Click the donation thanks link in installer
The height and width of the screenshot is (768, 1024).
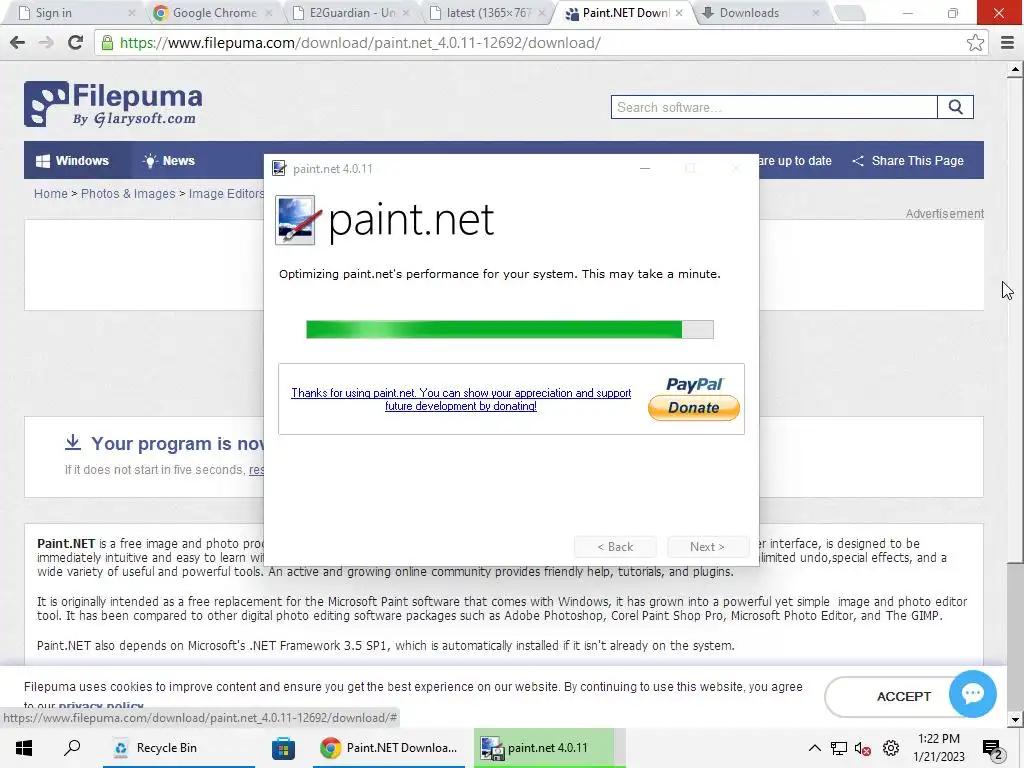point(461,399)
